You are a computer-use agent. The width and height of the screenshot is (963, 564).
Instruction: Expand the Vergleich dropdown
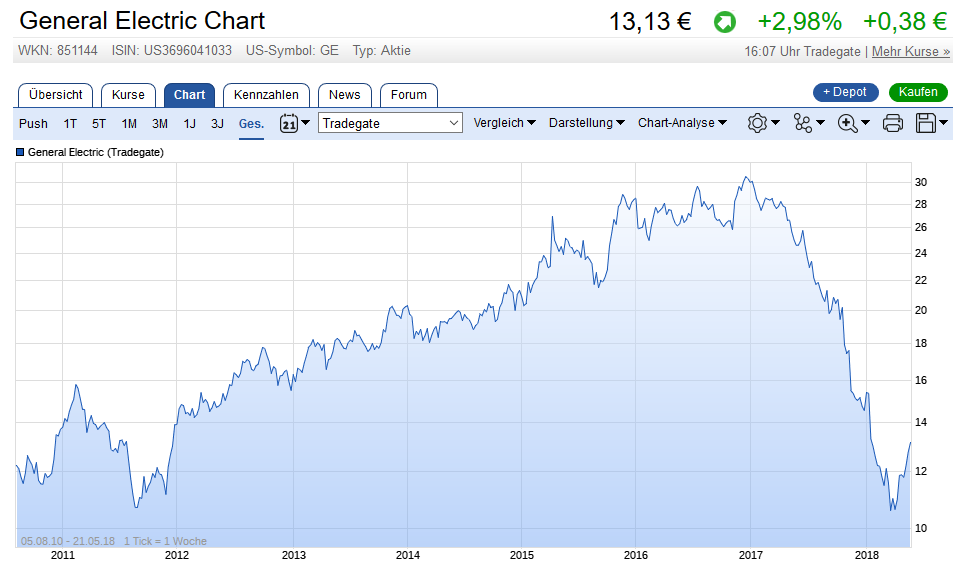click(x=504, y=123)
